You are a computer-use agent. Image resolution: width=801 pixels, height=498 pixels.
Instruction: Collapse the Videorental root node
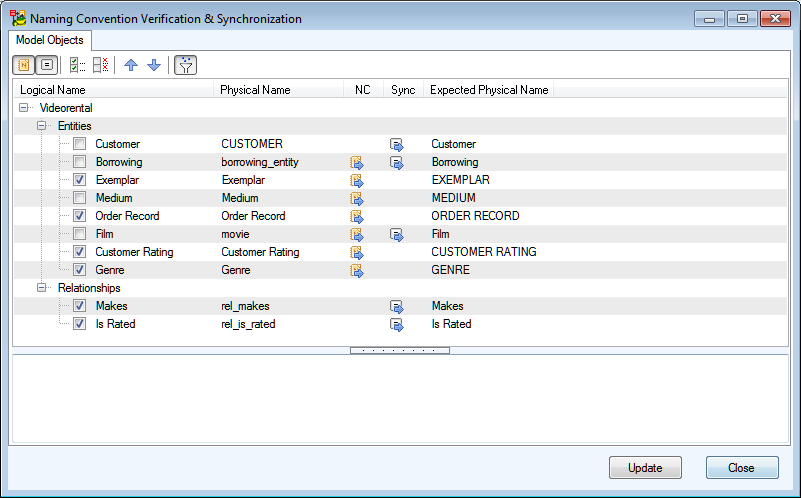[23, 108]
